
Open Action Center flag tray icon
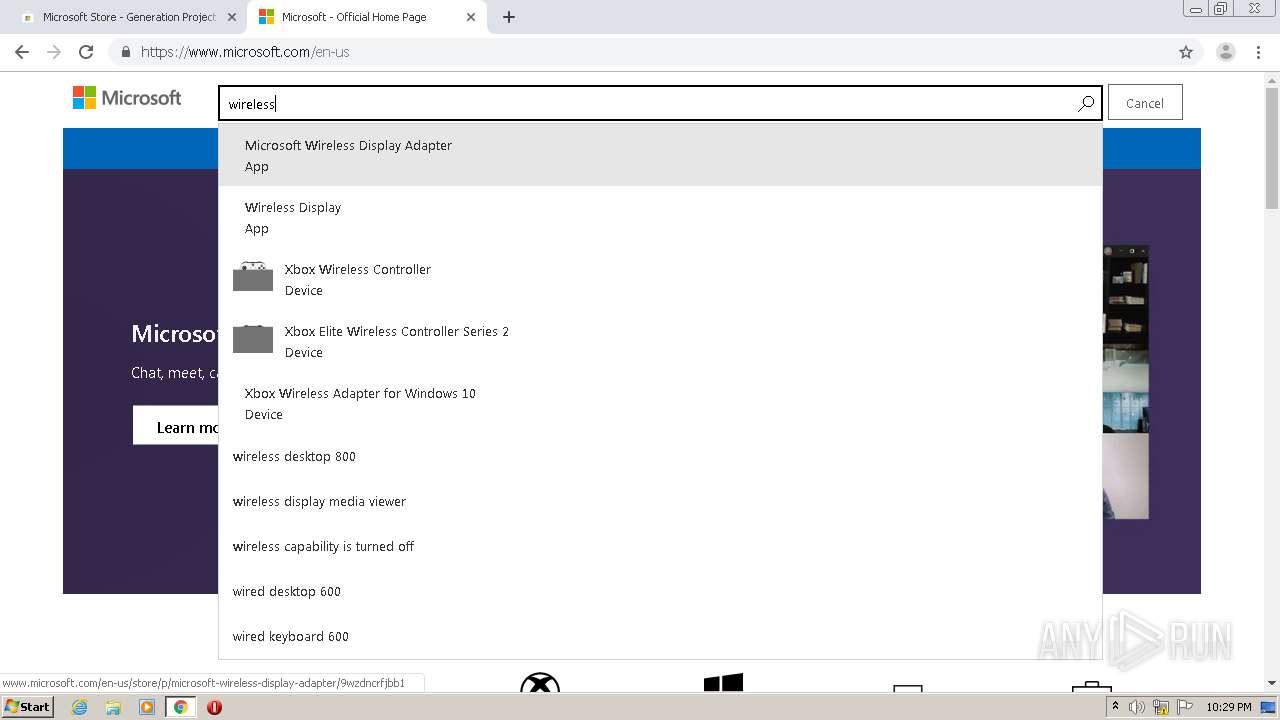pyautogui.click(x=1184, y=707)
